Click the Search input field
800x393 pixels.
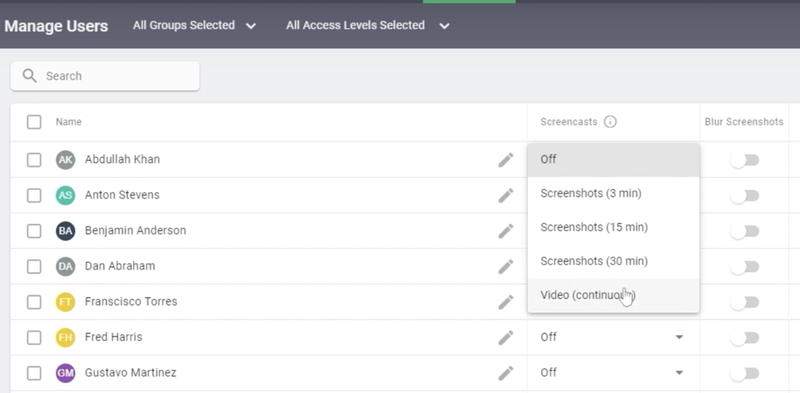[x=105, y=76]
